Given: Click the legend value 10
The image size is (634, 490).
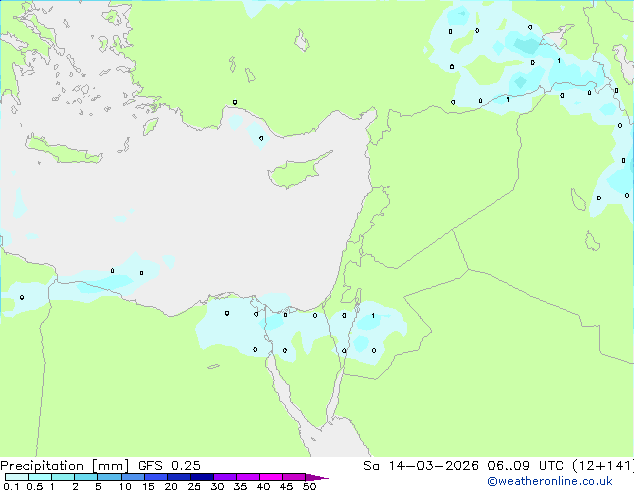Looking at the screenshot, I should (x=125, y=486).
